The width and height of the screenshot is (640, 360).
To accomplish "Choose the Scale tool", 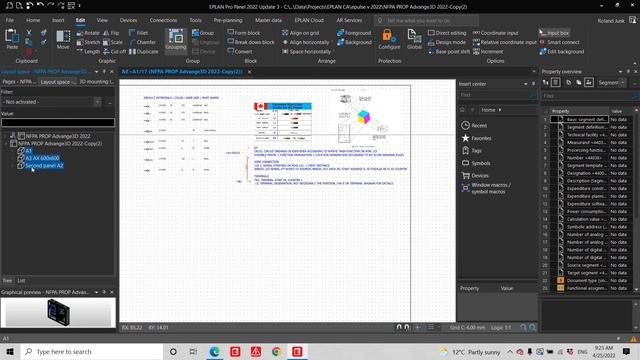I will [x=113, y=42].
